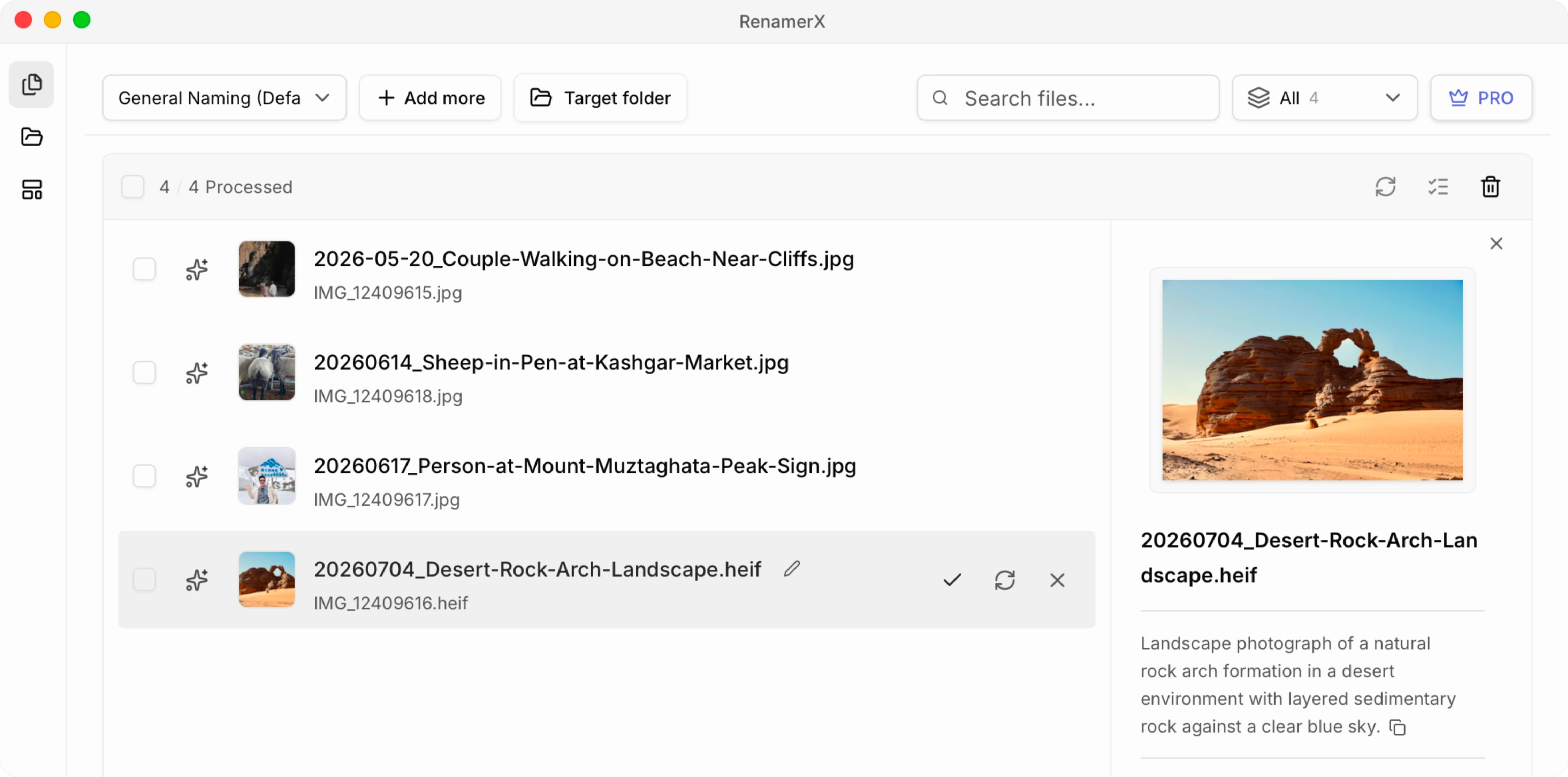This screenshot has width=1568, height=777.
Task: Check the Couple-Walking-on-Beach file checkbox
Action: coord(144,269)
